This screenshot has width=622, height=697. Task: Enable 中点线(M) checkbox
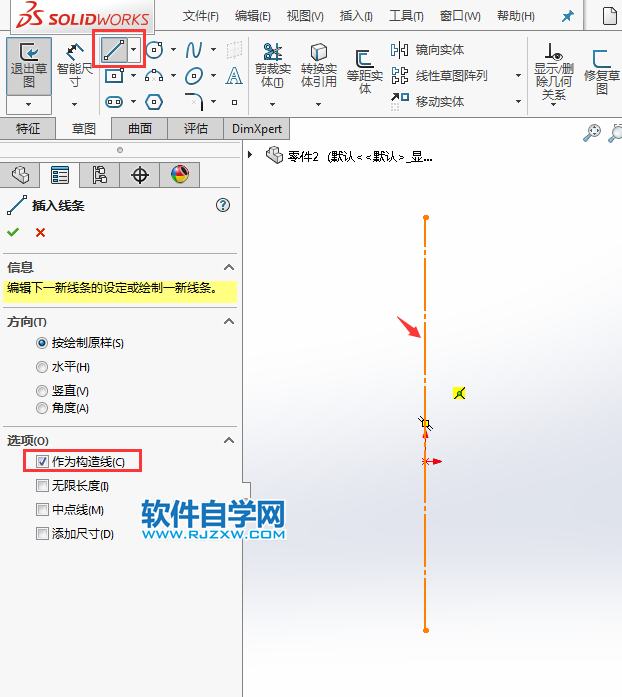[42, 509]
